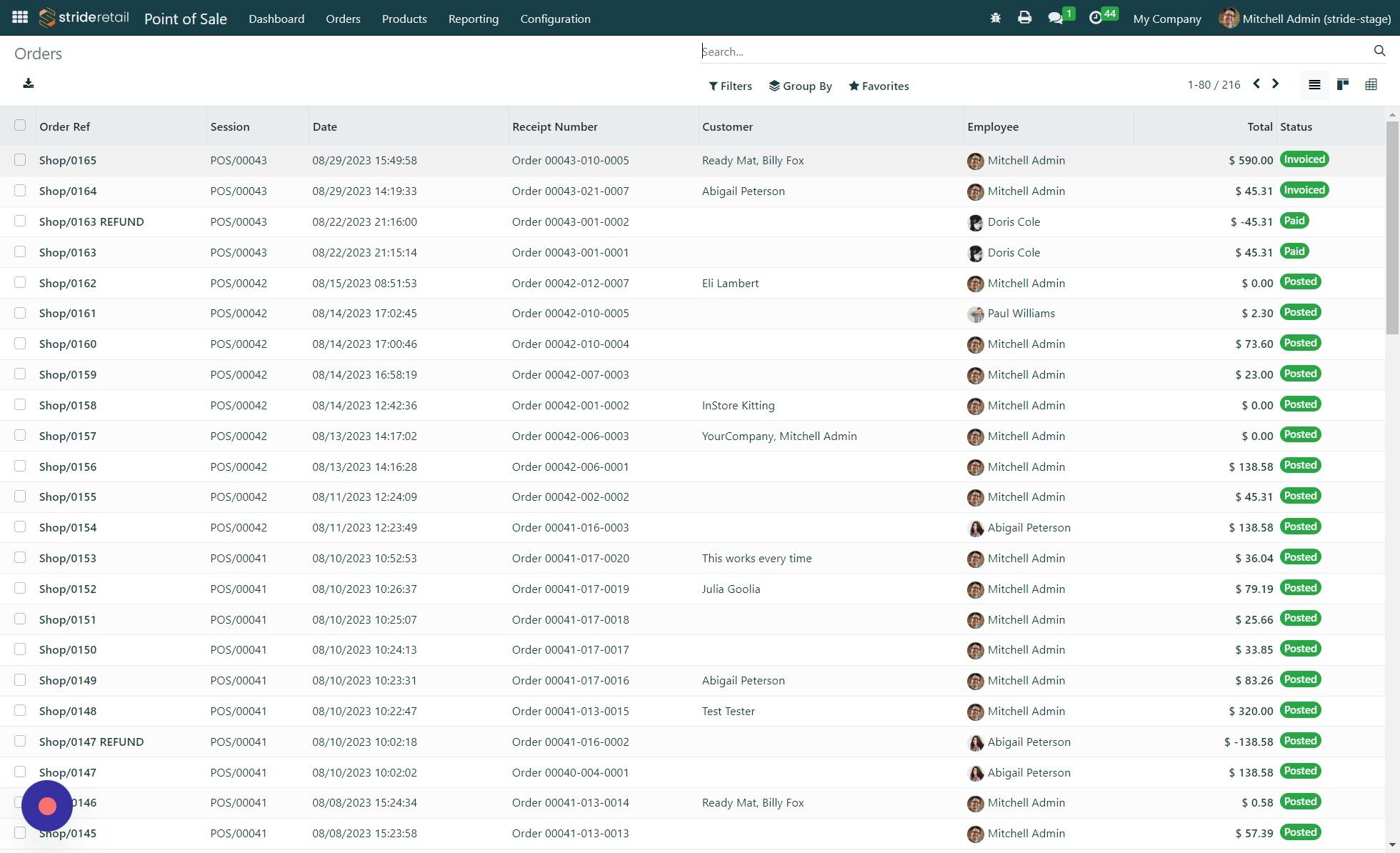Click the export download icon above the list
The width and height of the screenshot is (1400, 853).
click(29, 84)
